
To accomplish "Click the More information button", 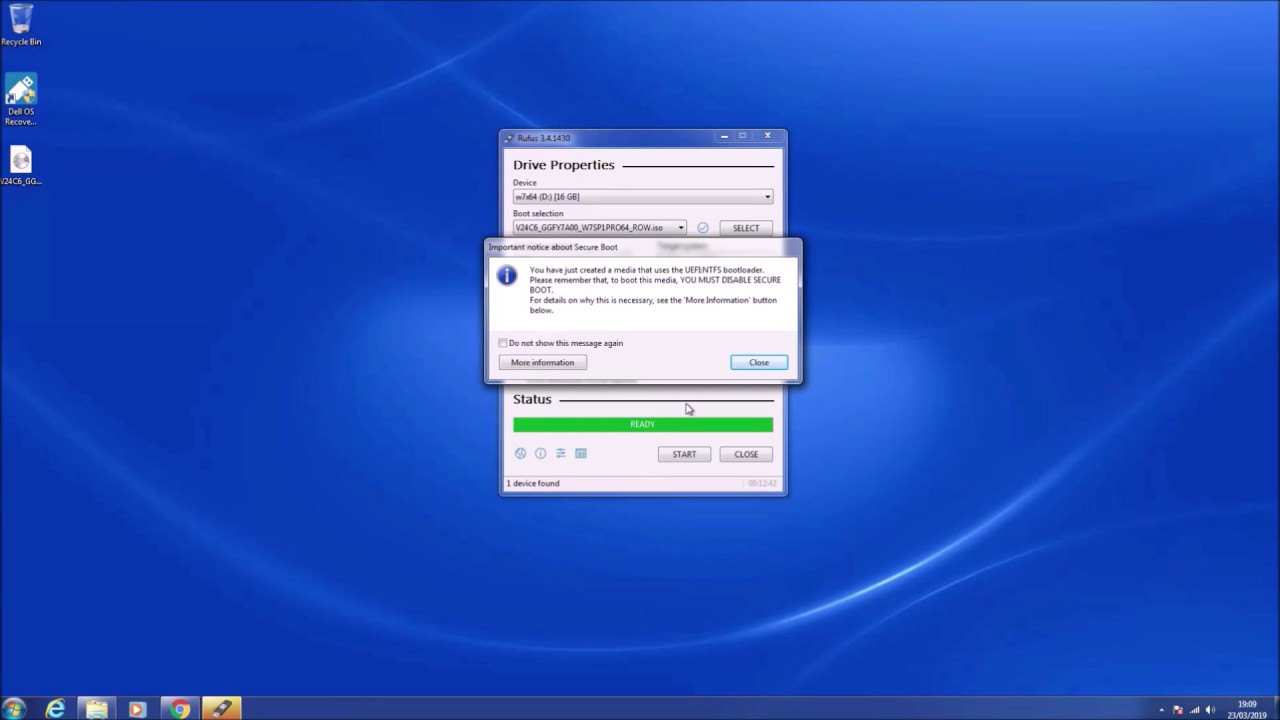I will coord(543,362).
